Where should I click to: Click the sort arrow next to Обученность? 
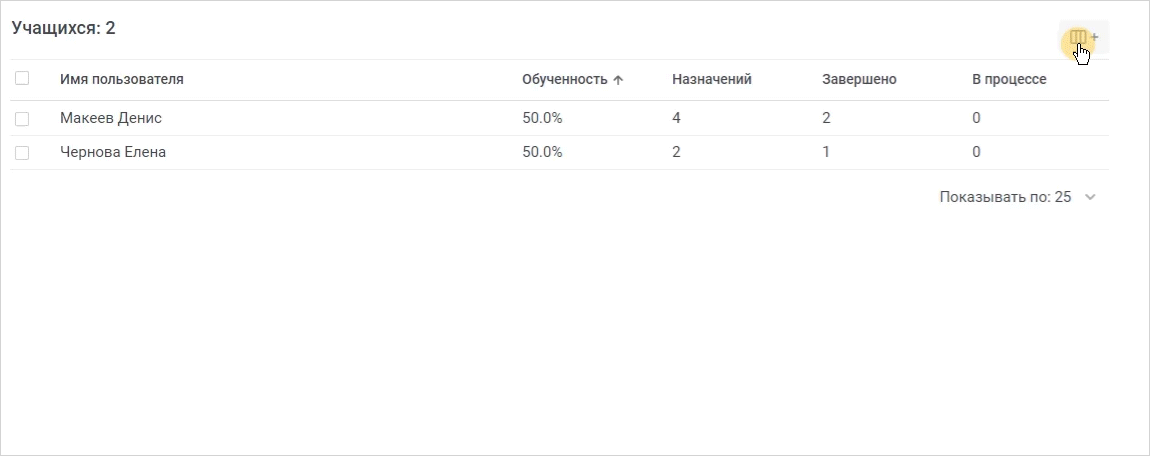pyautogui.click(x=618, y=80)
